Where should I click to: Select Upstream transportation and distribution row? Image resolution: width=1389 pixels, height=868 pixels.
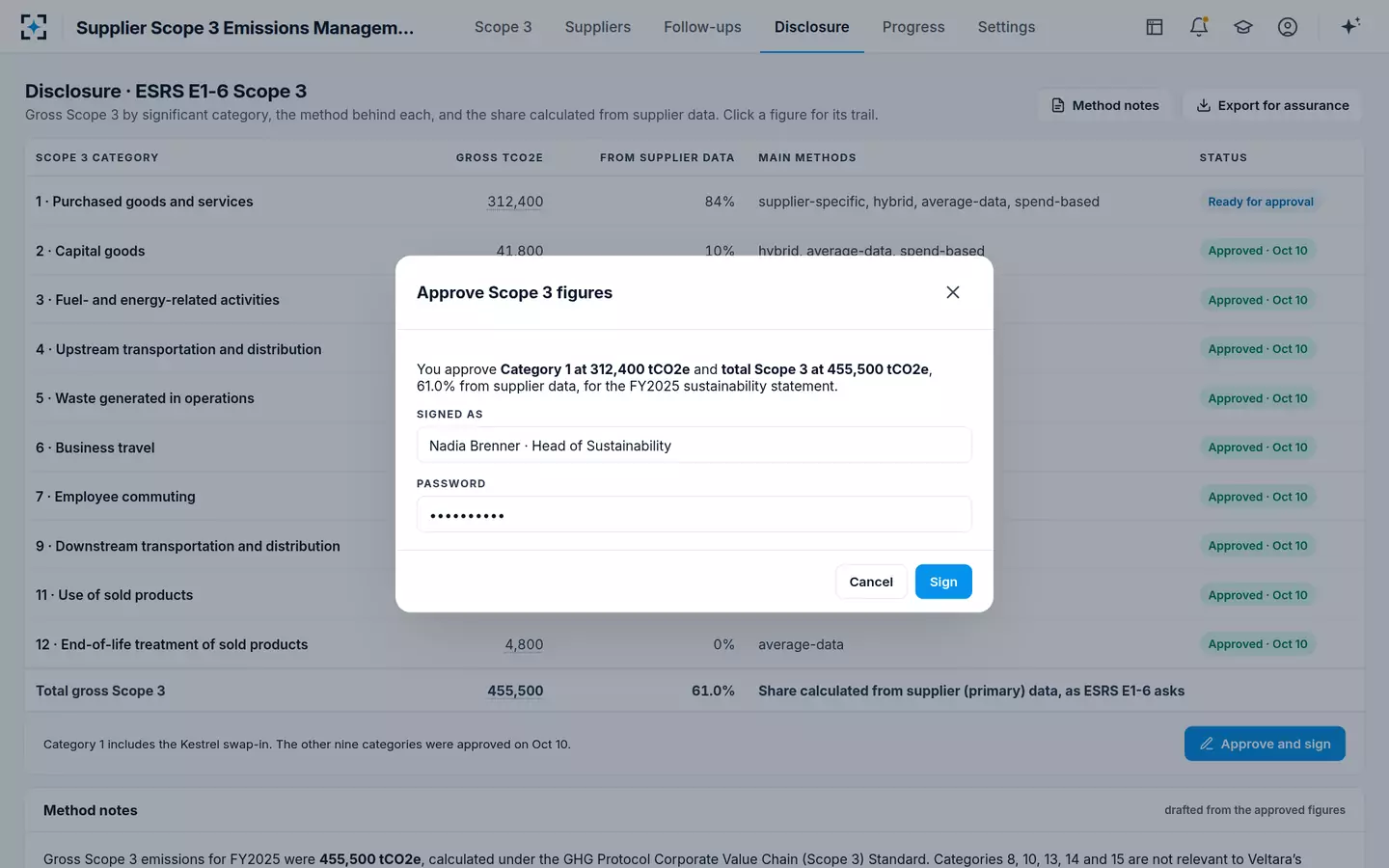coord(694,349)
